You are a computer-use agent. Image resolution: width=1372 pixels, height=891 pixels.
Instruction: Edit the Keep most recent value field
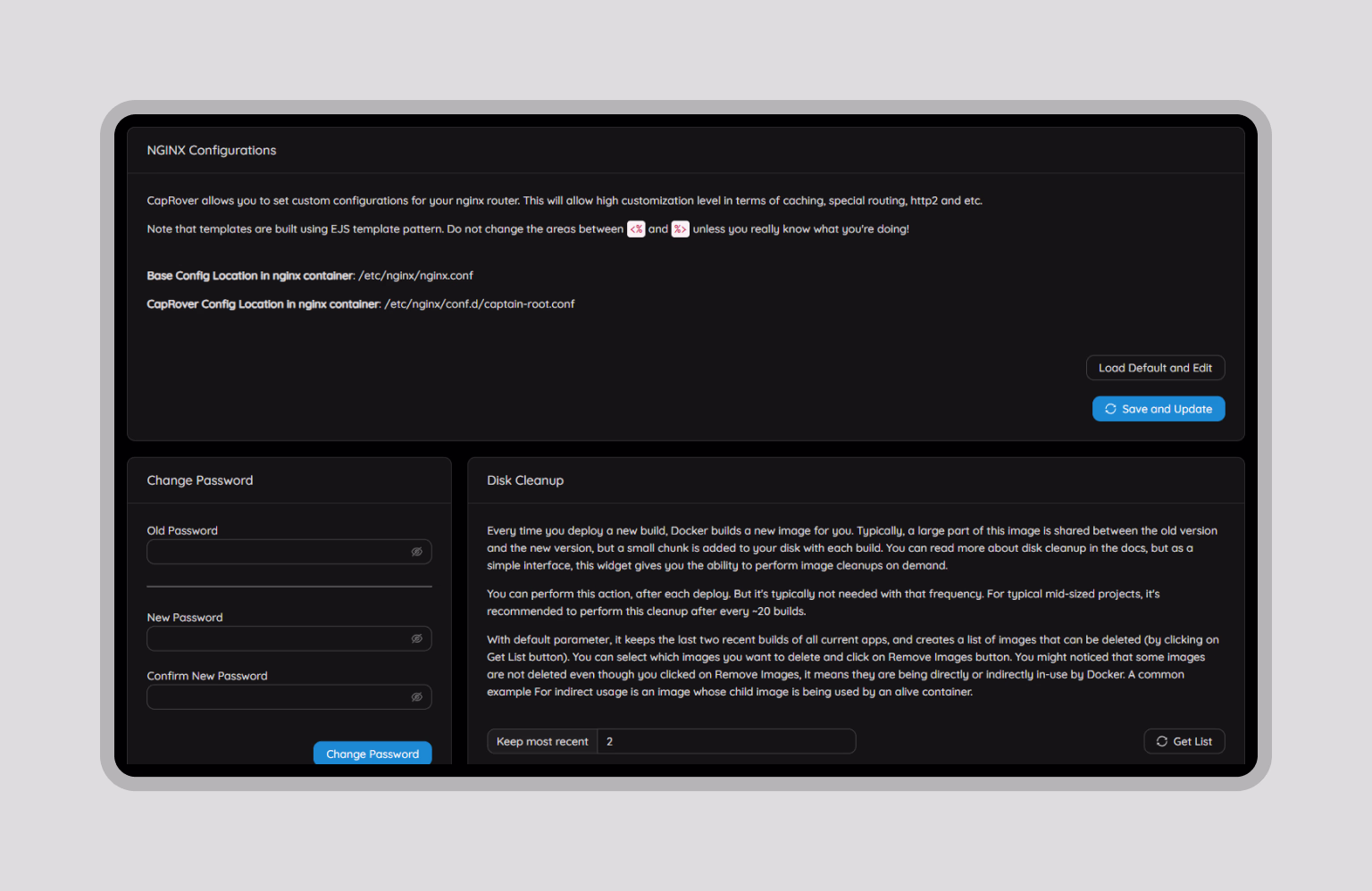tap(726, 741)
